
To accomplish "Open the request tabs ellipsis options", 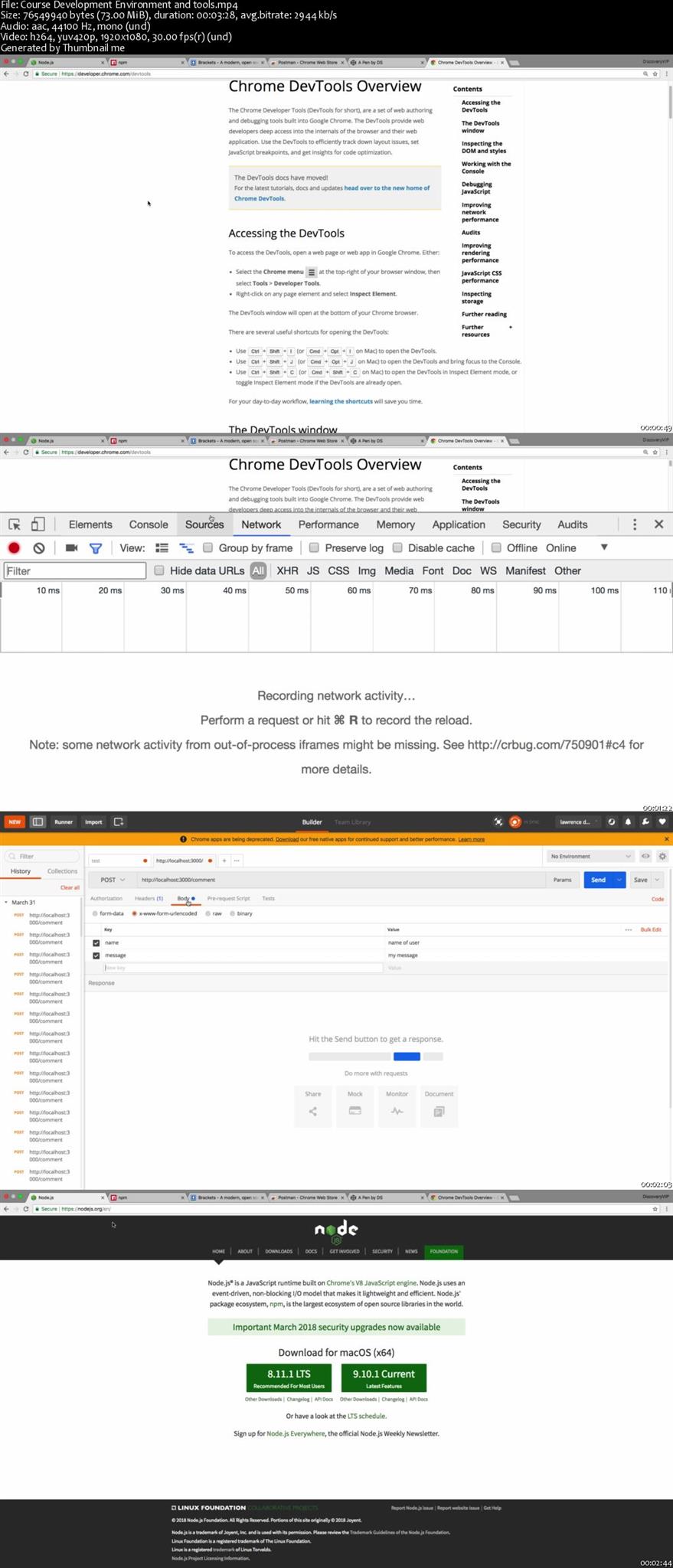I will [x=237, y=861].
